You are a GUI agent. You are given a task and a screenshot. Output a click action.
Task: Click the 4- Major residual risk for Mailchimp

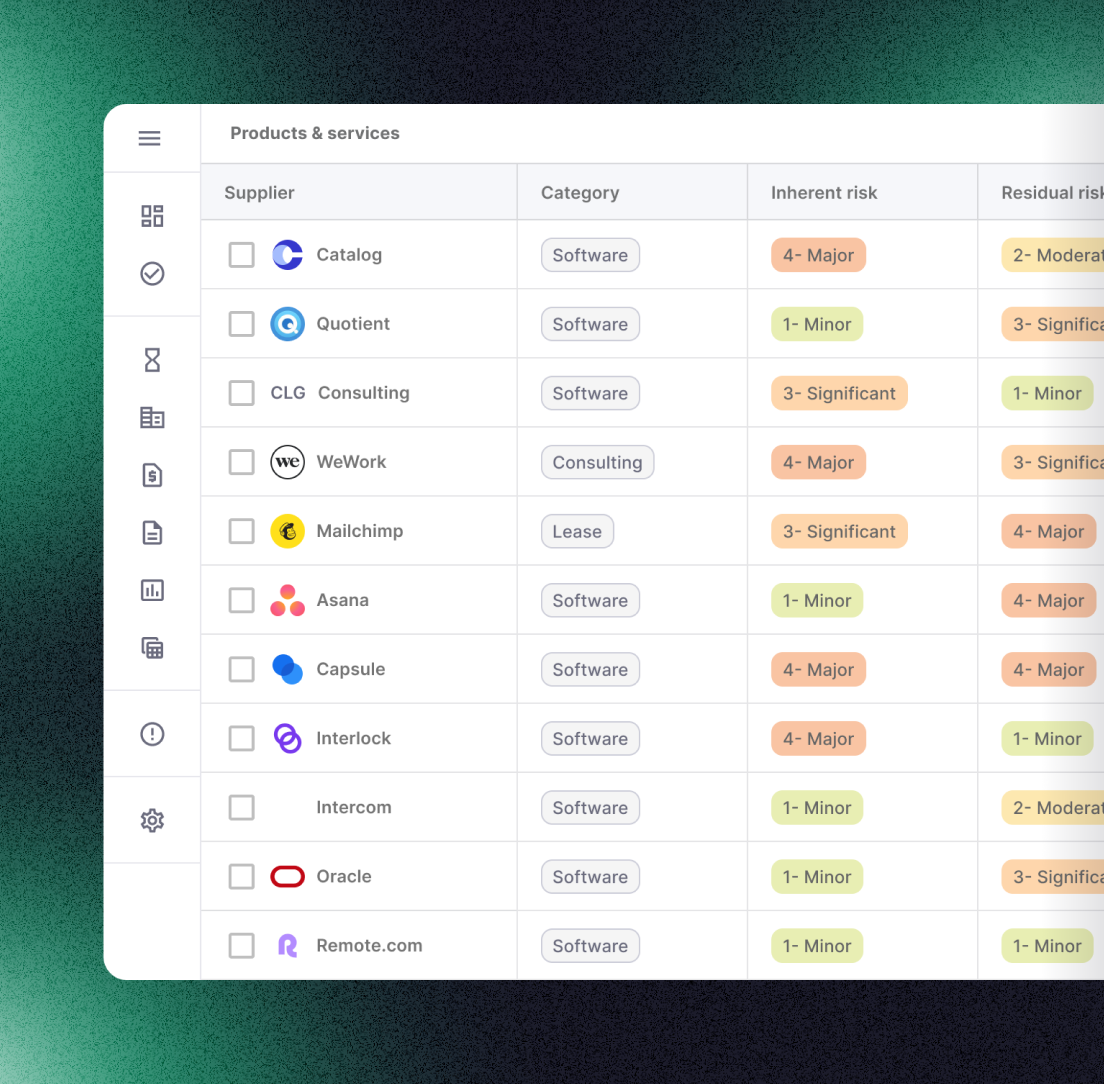pyautogui.click(x=1048, y=531)
